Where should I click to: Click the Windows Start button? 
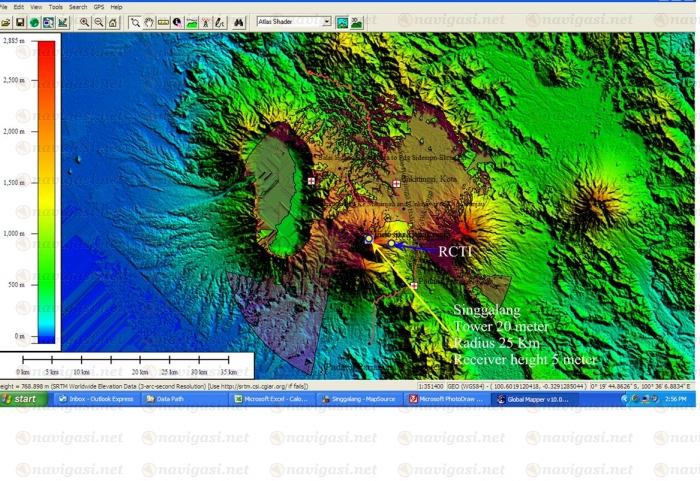click(24, 399)
